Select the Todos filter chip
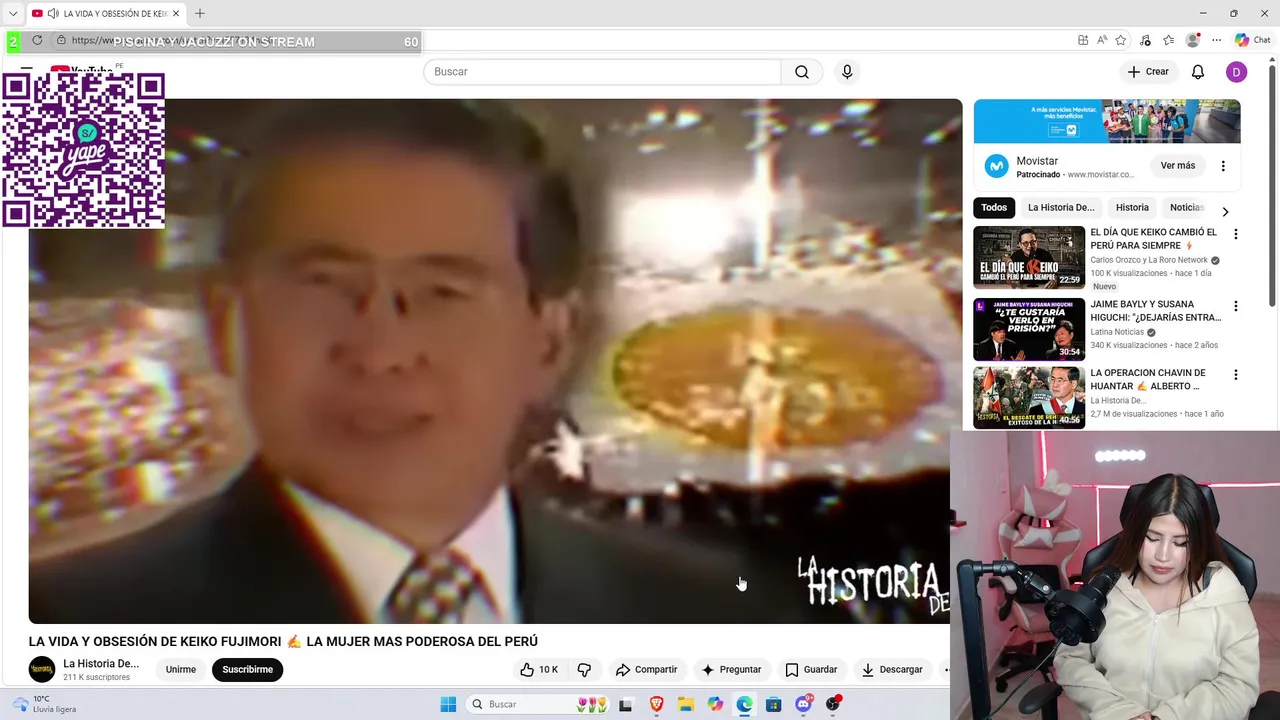 coord(994,208)
